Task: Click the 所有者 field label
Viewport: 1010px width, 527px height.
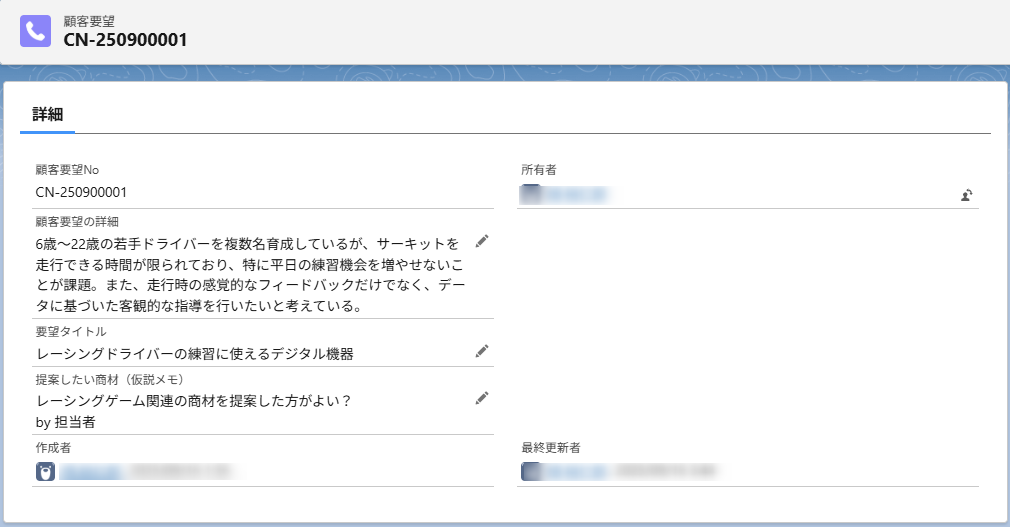Action: pyautogui.click(x=538, y=169)
